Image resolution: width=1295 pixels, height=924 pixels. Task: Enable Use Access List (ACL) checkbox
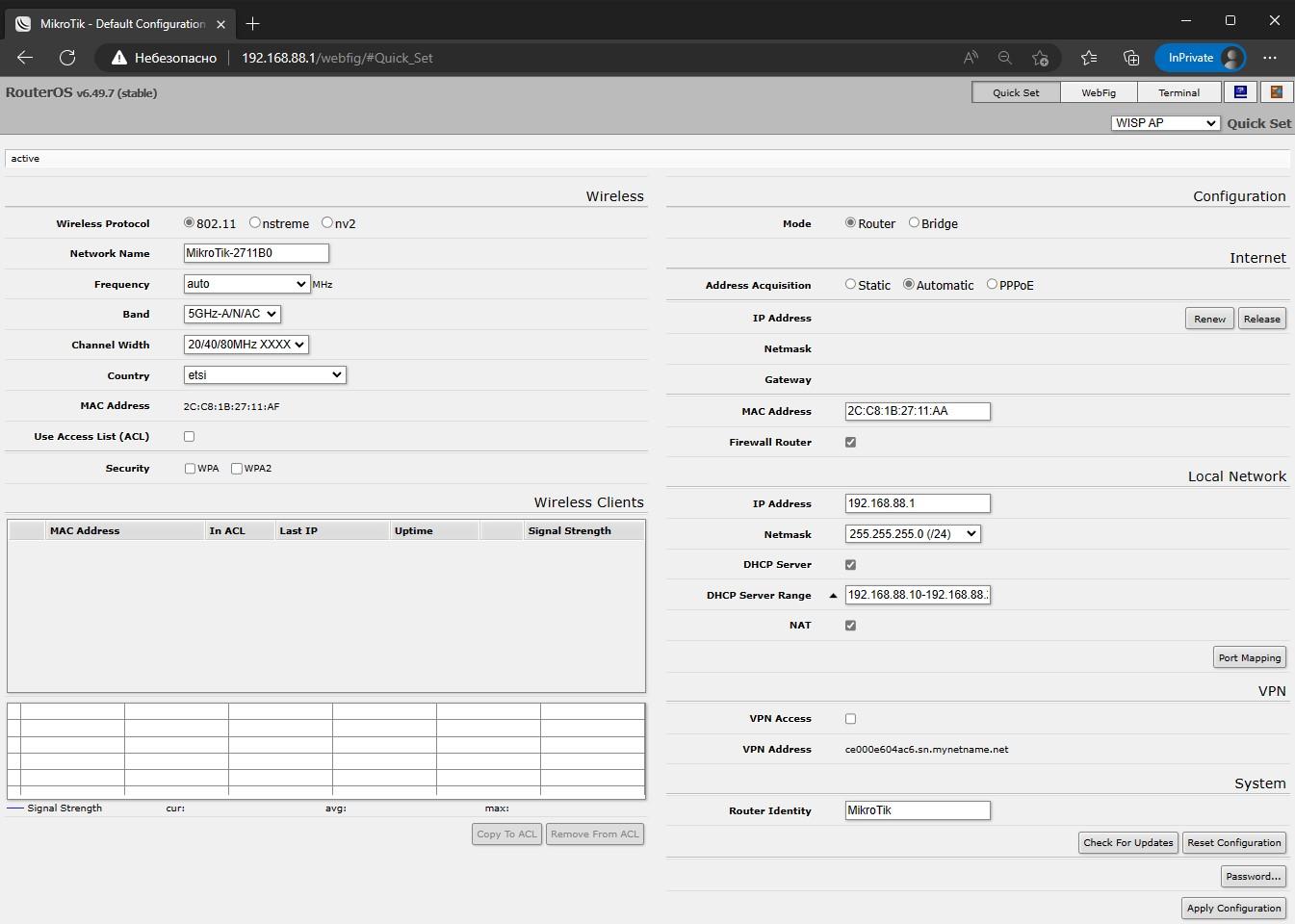(189, 436)
